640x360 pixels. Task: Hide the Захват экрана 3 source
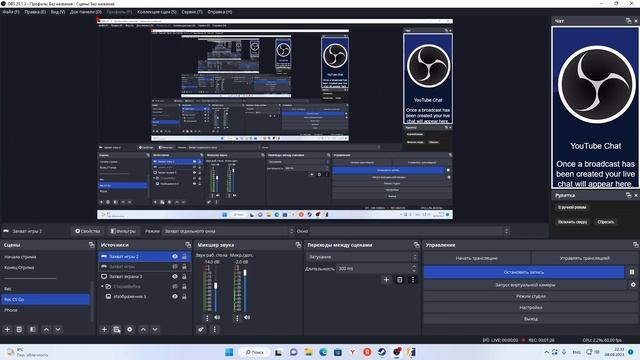click(175, 276)
